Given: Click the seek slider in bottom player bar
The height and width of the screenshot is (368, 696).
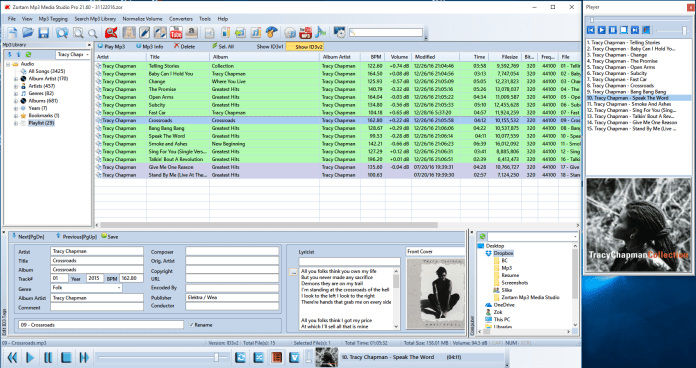Looking at the screenshot, I should click(x=162, y=357).
